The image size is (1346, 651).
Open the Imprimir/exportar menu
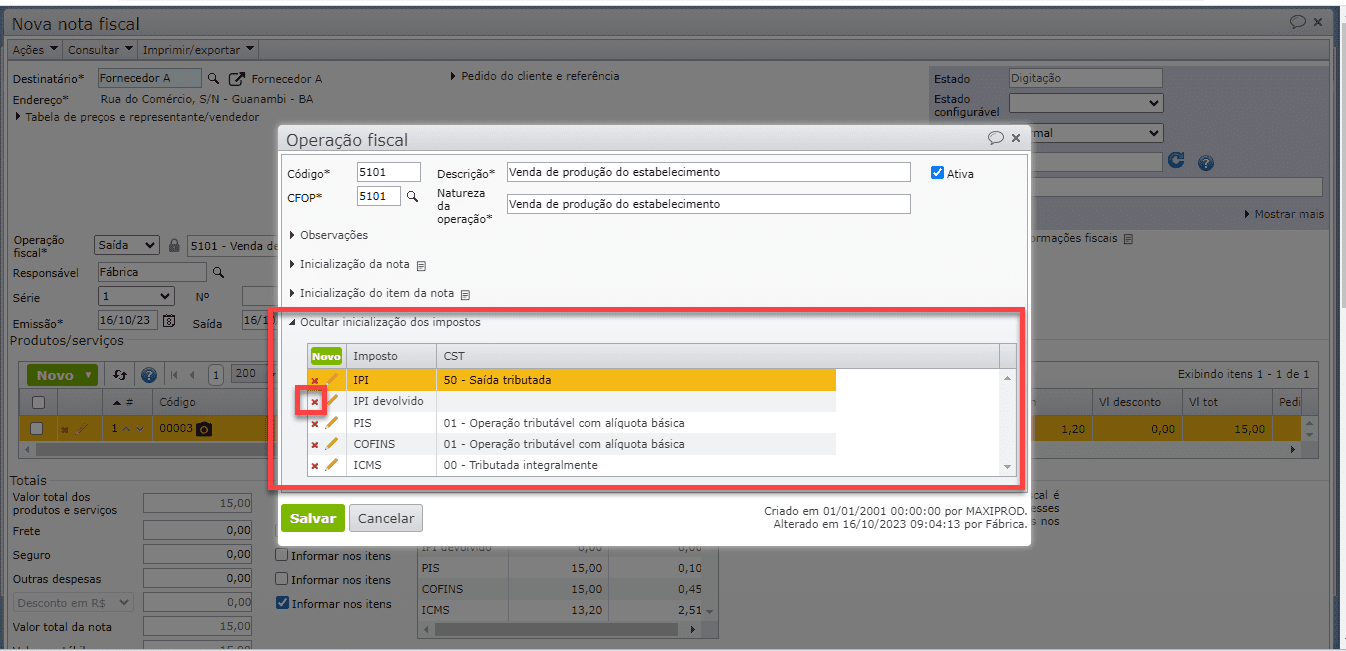tap(198, 50)
